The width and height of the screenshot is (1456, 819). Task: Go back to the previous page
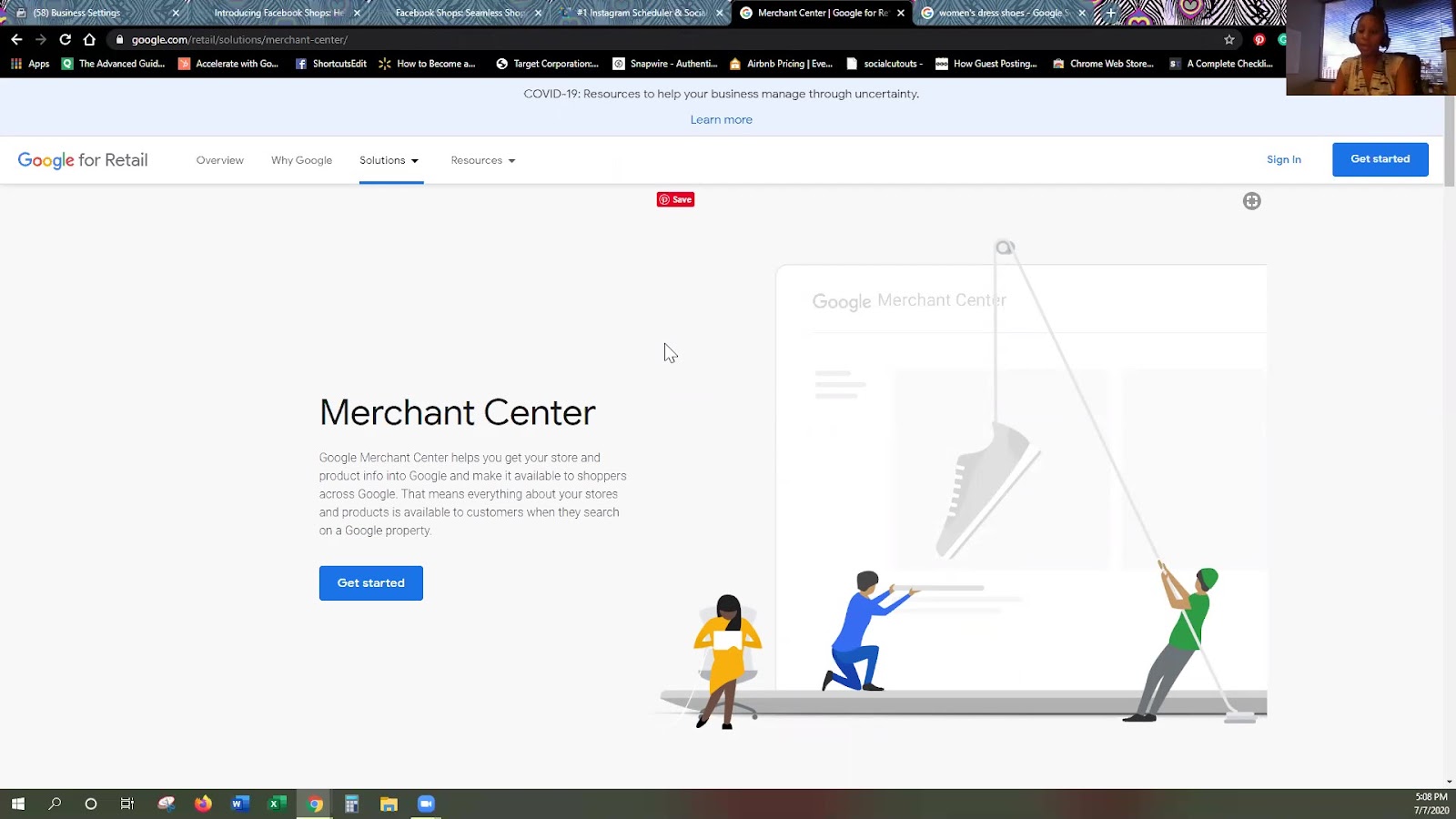(16, 39)
